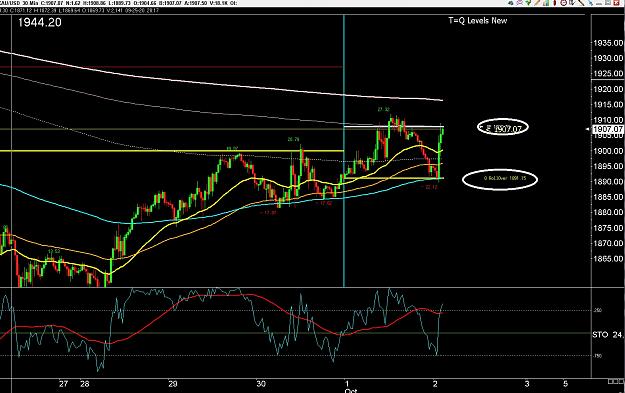
Task: Click the 1865.00 price axis label
Action: [x=608, y=259]
